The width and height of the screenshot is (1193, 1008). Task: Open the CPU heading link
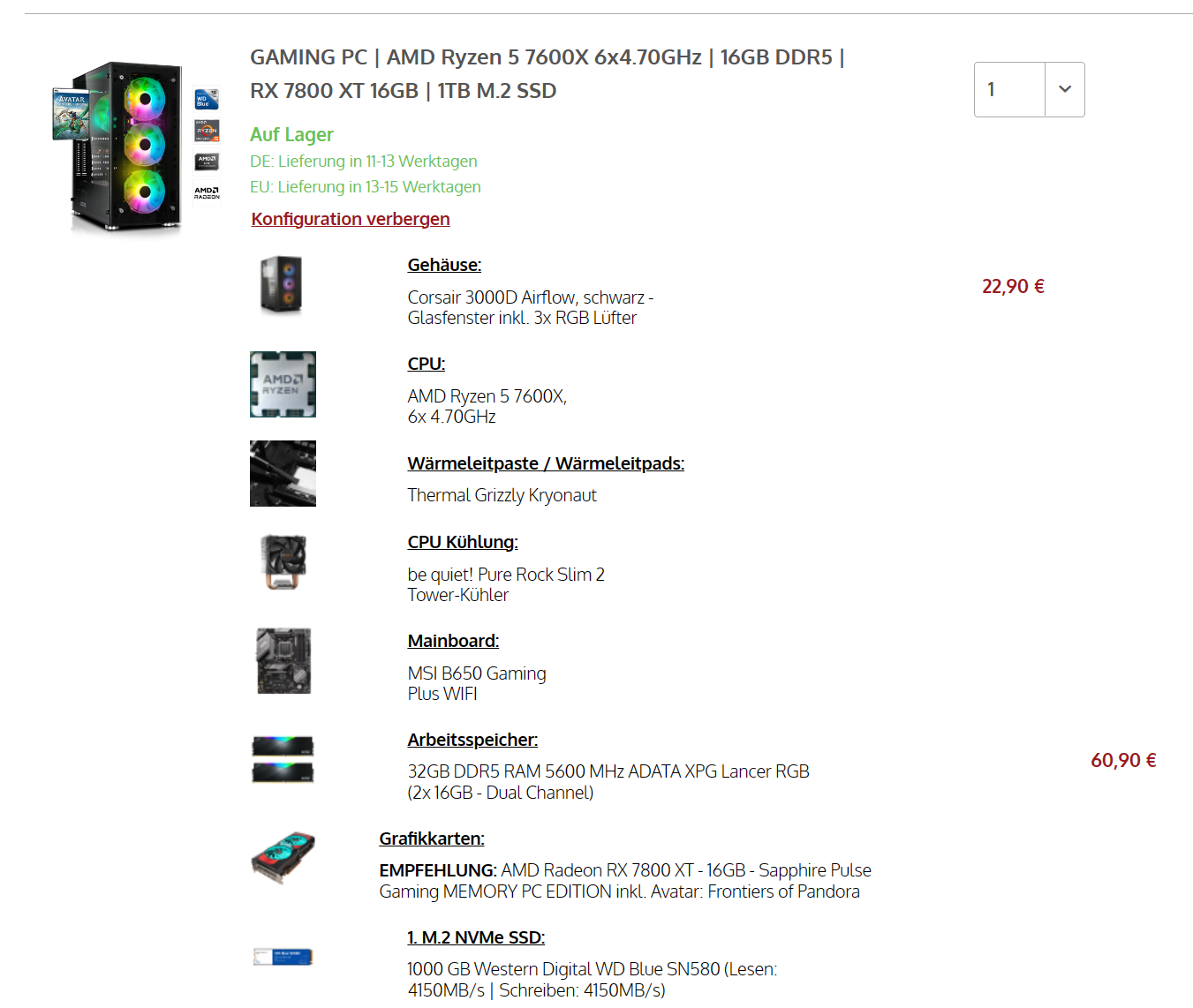(427, 364)
